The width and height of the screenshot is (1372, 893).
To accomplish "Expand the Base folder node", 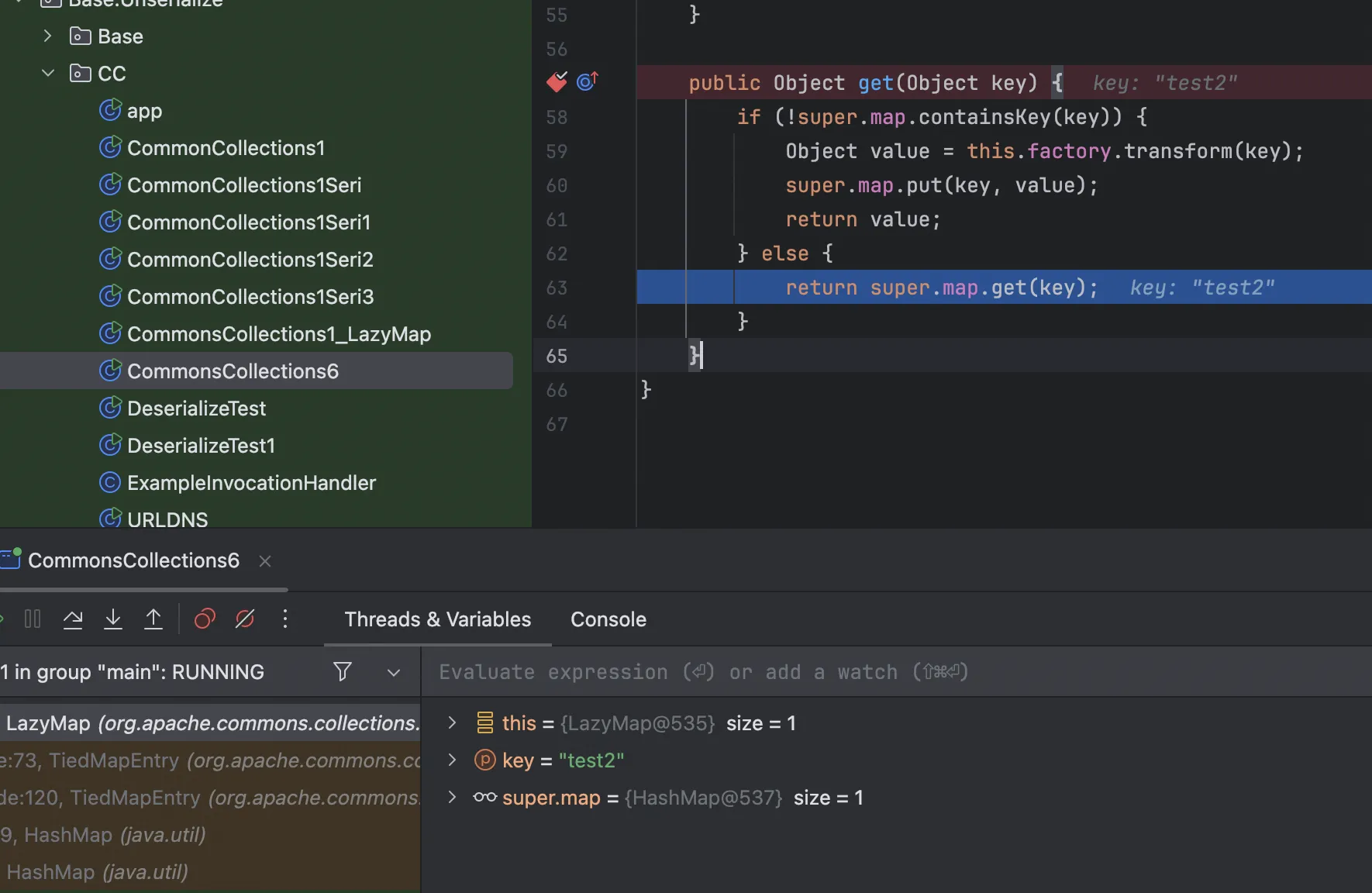I will point(48,36).
